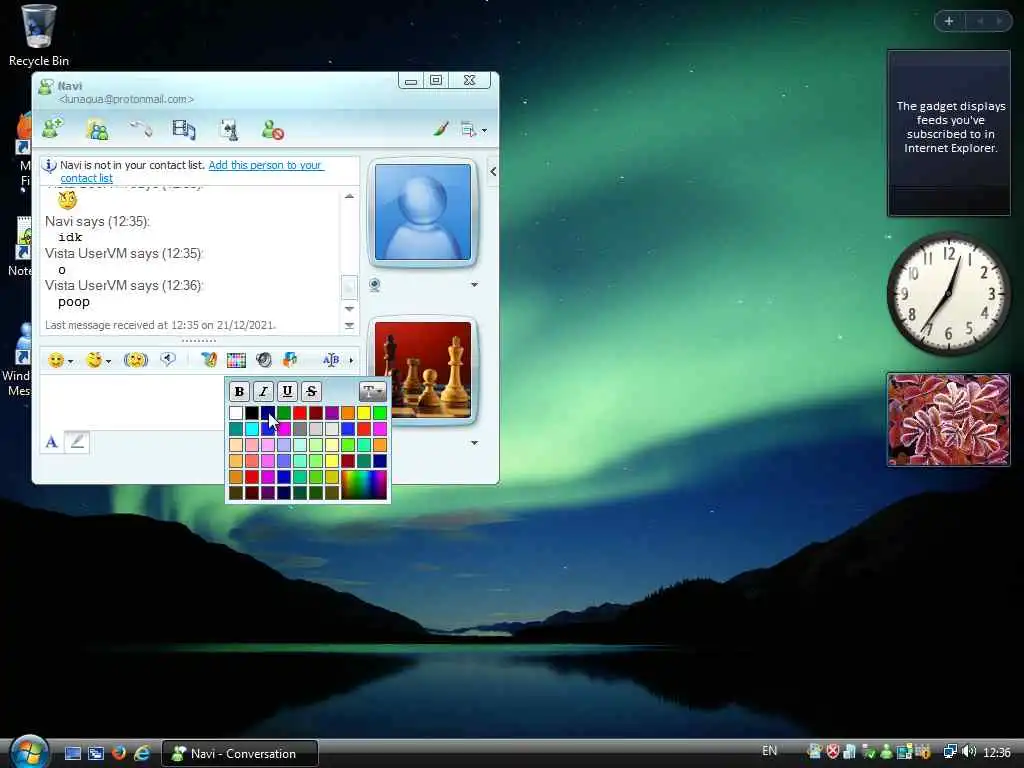Click the "Navi says (12:35):" line
Screen dimensions: 1024x768
(97, 221)
